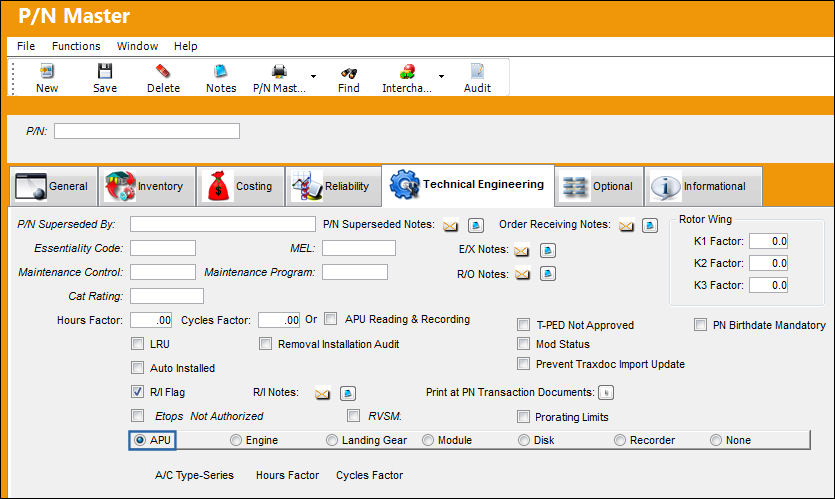
Task: Check the Mod Status checkbox
Action: (523, 343)
